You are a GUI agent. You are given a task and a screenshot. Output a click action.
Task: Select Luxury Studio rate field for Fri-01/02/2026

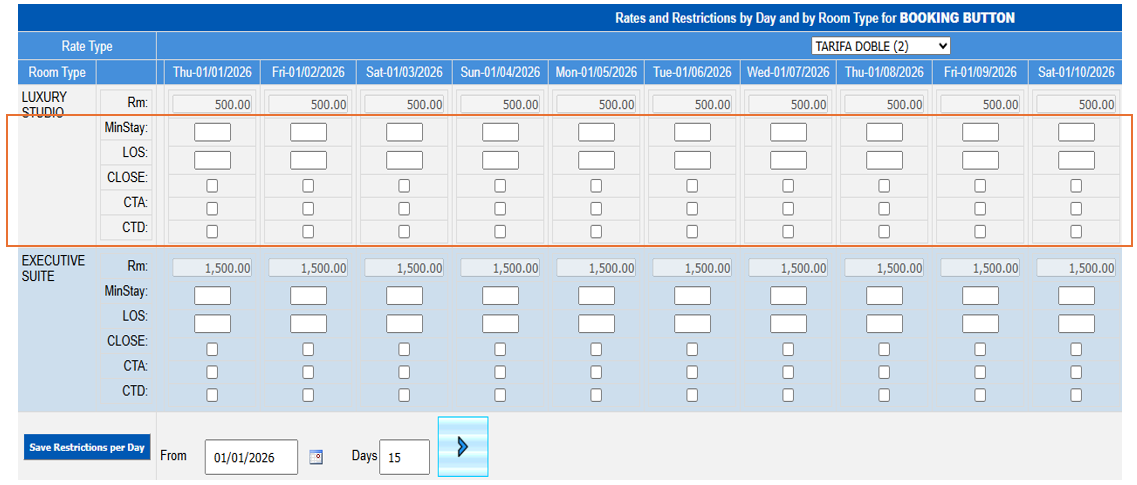click(308, 104)
